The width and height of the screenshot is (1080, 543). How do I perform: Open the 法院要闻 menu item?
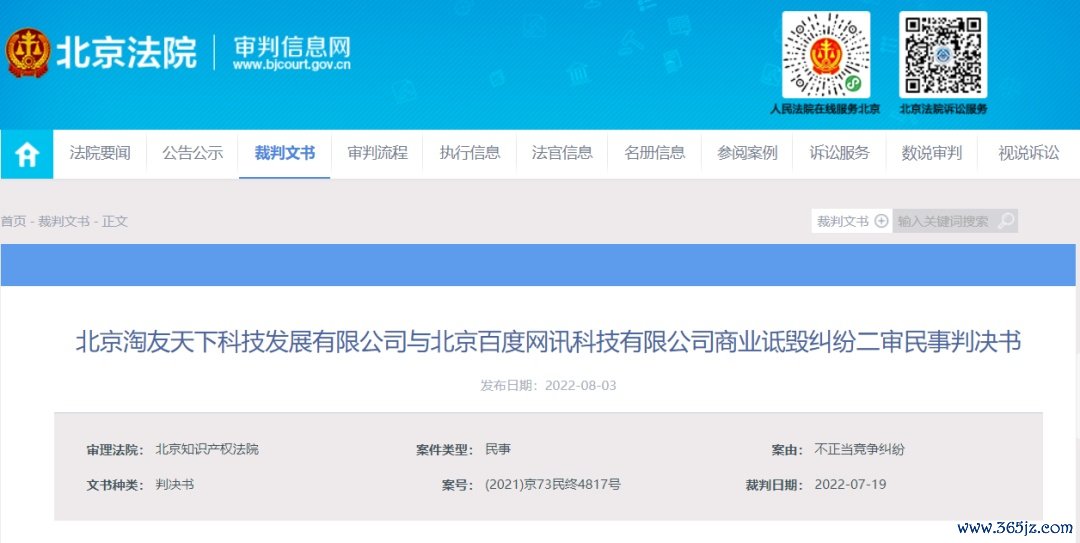tap(100, 153)
